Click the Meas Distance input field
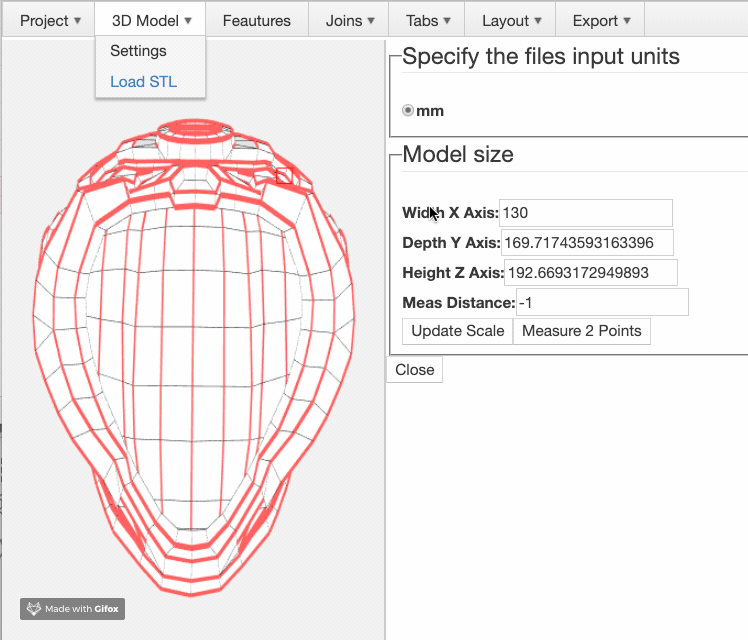The height and width of the screenshot is (640, 748). click(x=602, y=302)
